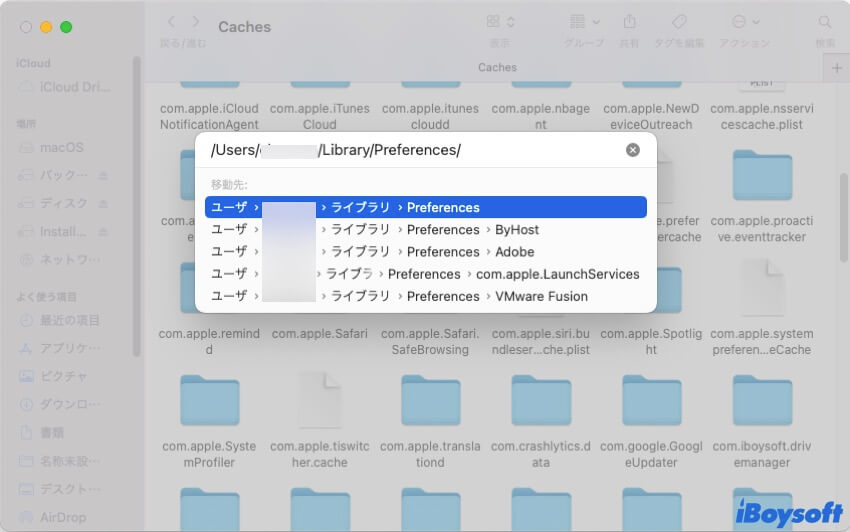Click the com.apple.remindd label
The width and height of the screenshot is (850, 532).
209,342
